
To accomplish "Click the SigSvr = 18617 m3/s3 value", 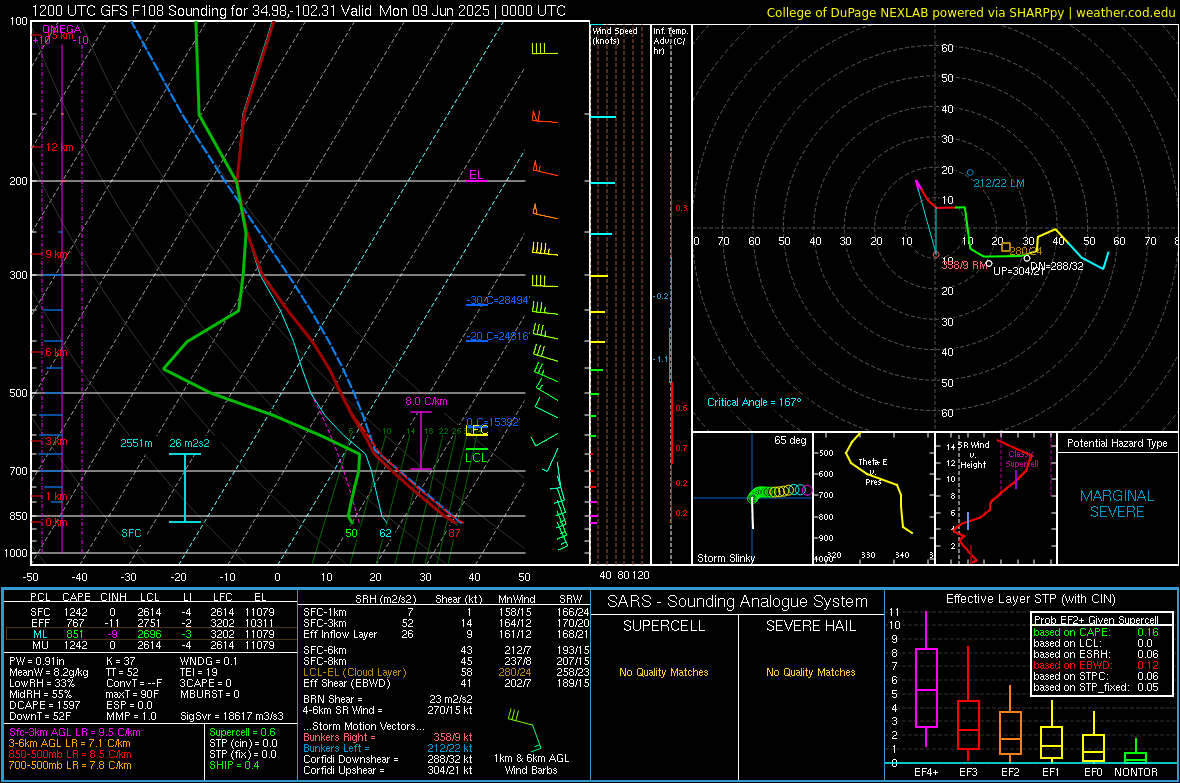I will 232,716.
